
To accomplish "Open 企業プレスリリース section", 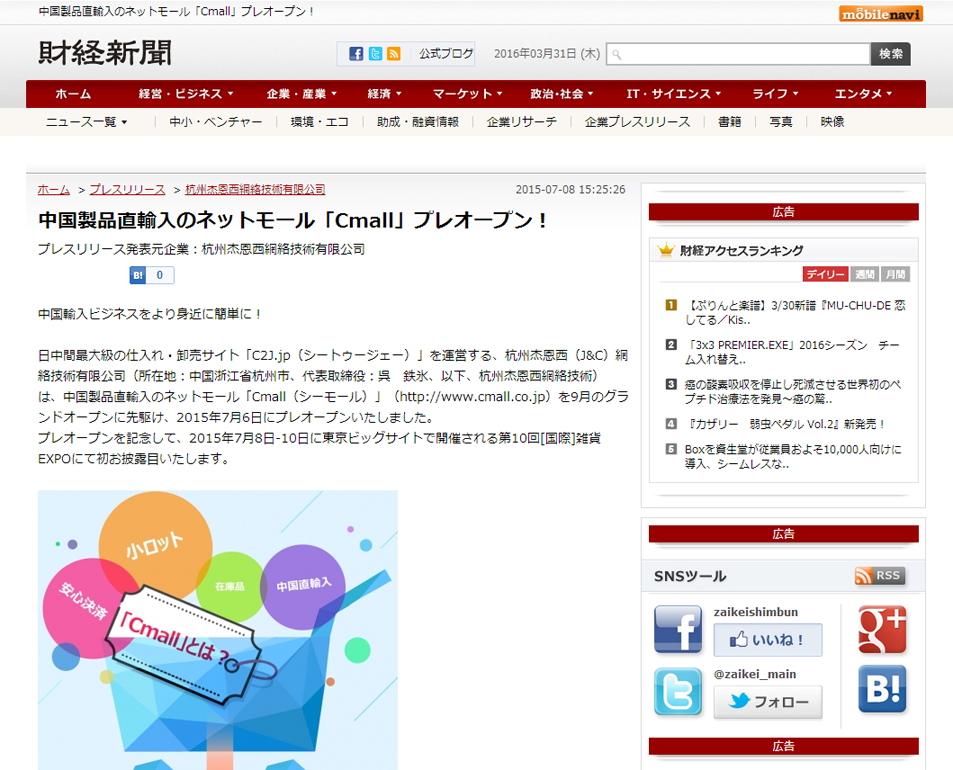I will click(638, 122).
